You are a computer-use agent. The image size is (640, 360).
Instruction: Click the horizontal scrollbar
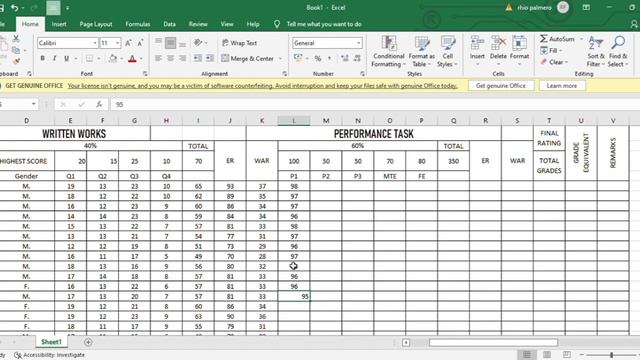[493, 342]
